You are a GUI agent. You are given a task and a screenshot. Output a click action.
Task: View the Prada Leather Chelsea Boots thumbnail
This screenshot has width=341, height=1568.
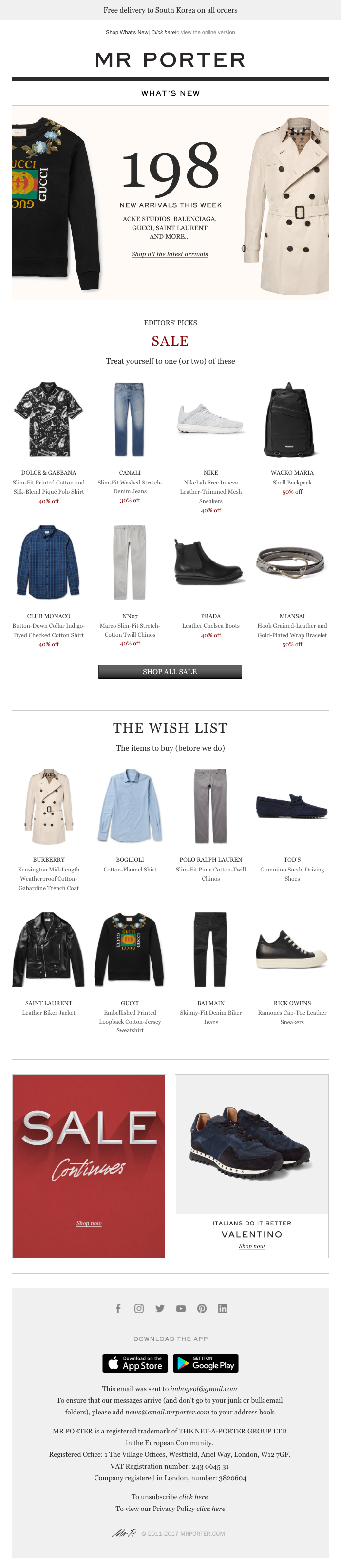(211, 562)
